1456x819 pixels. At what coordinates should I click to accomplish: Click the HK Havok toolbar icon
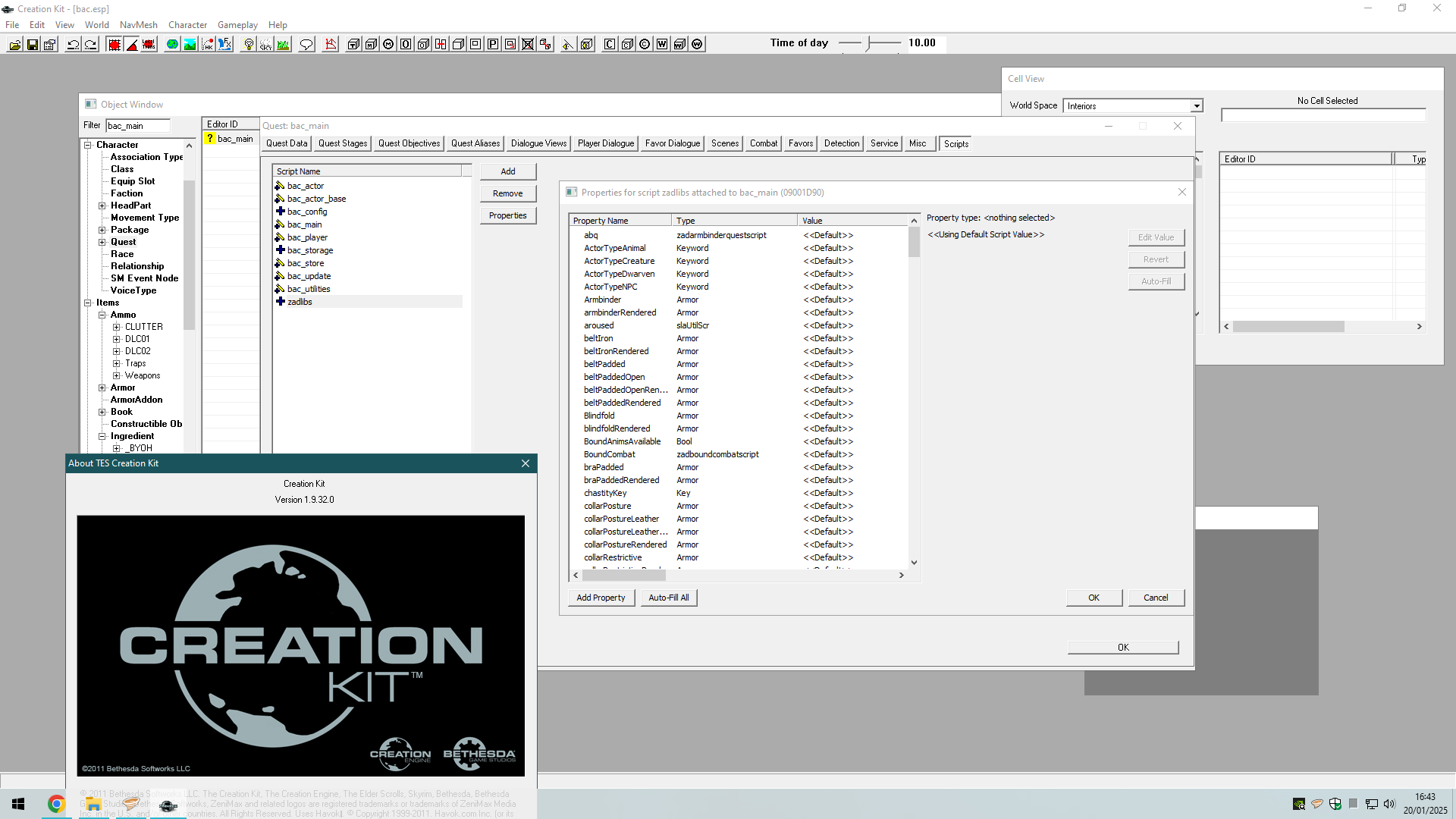[208, 45]
